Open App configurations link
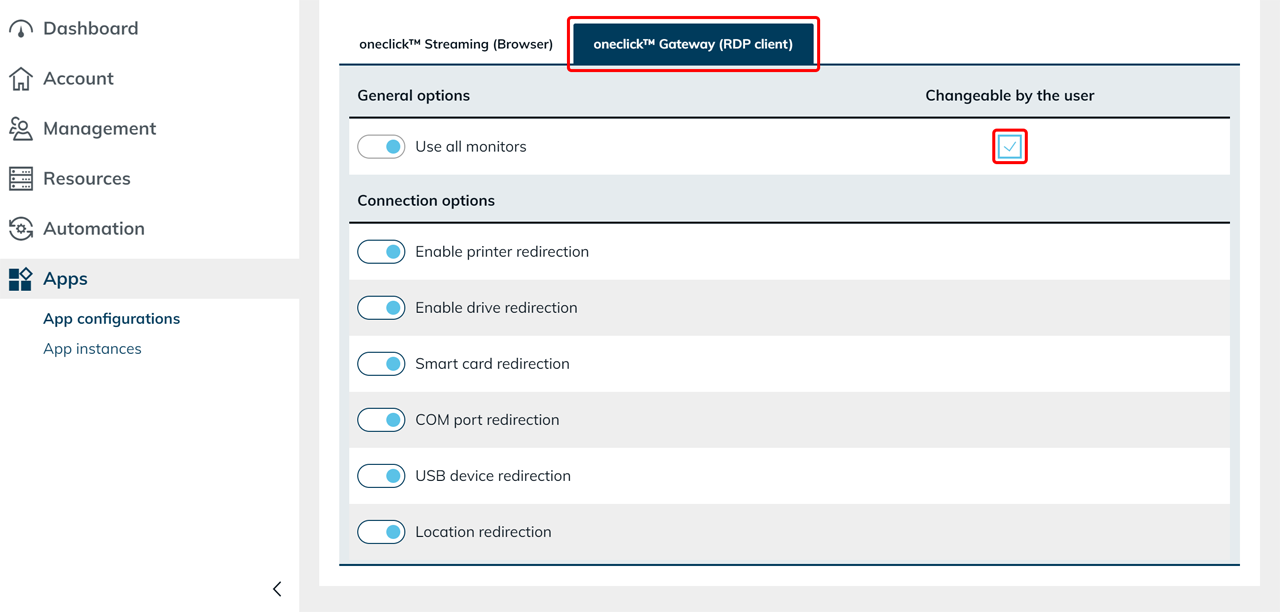 tap(112, 319)
